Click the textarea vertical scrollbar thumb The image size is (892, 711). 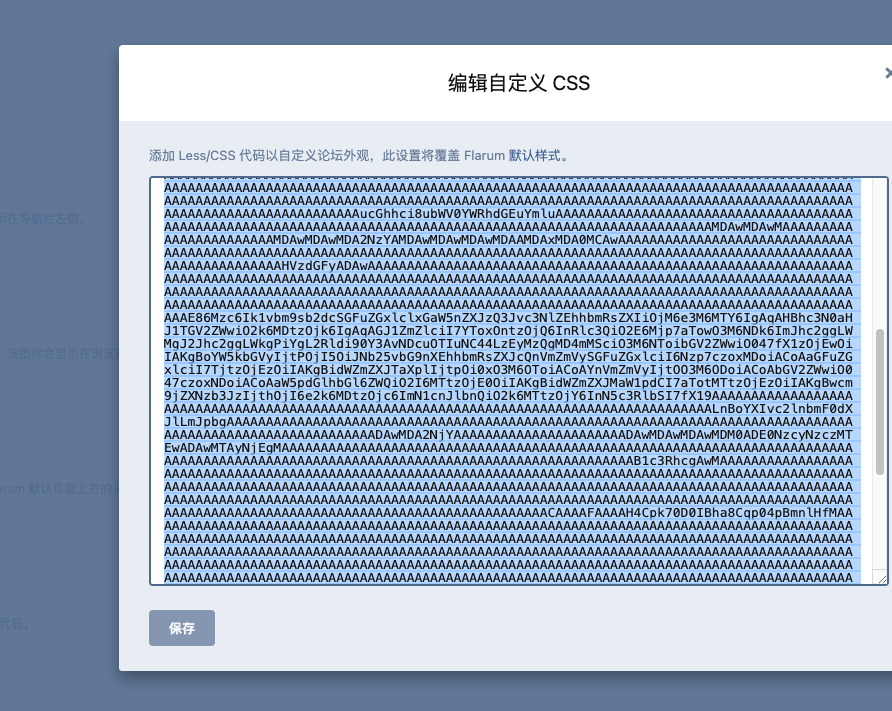(x=880, y=402)
